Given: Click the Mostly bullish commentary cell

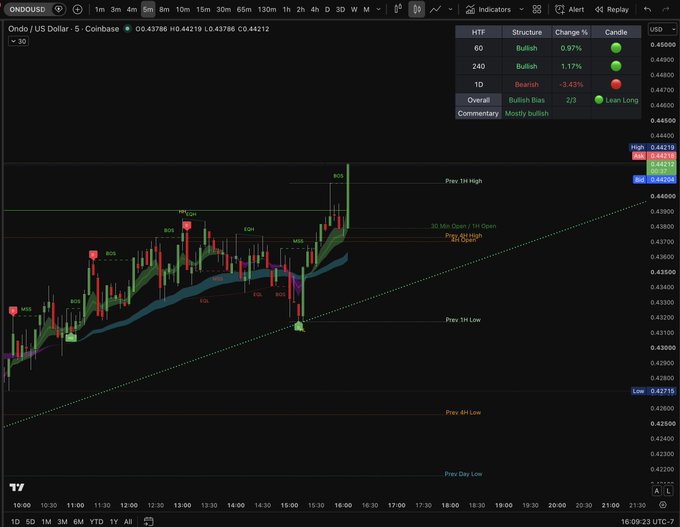Looking at the screenshot, I should point(526,113).
